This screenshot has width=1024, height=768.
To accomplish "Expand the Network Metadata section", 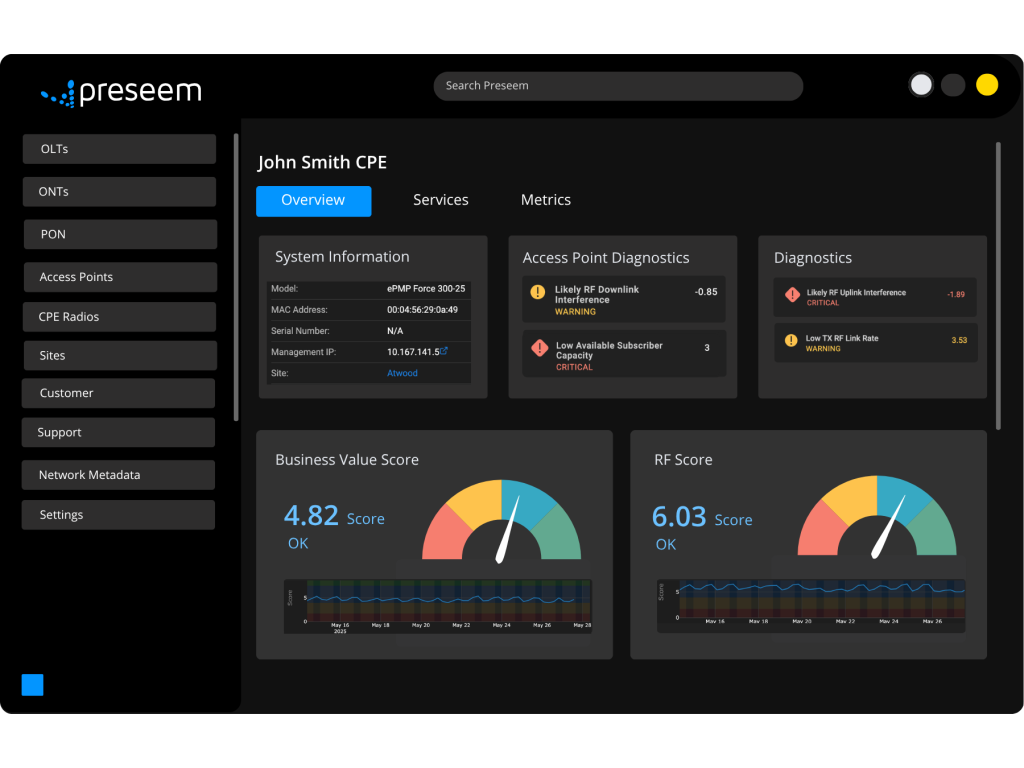I will 117,474.
